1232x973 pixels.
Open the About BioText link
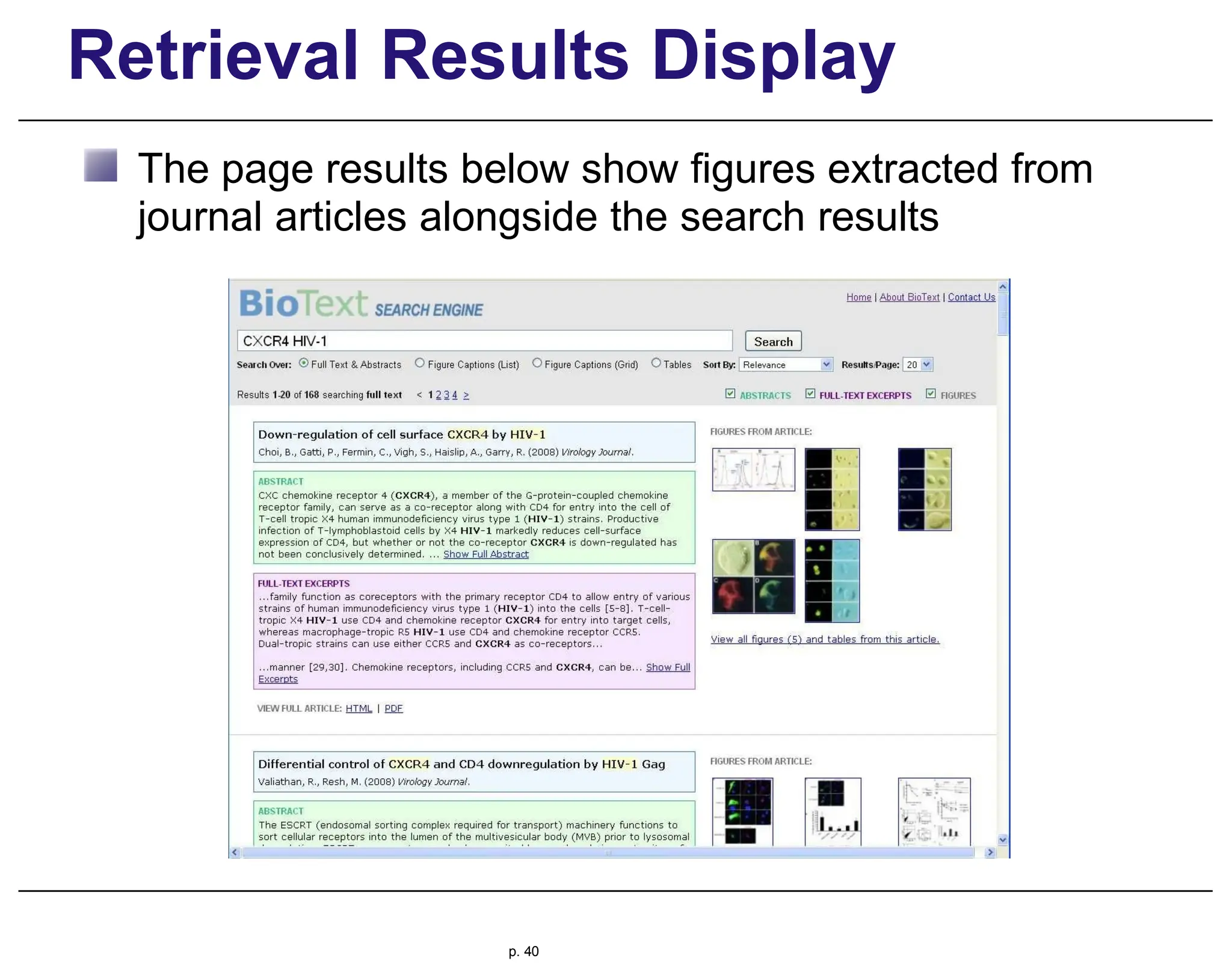click(x=909, y=297)
